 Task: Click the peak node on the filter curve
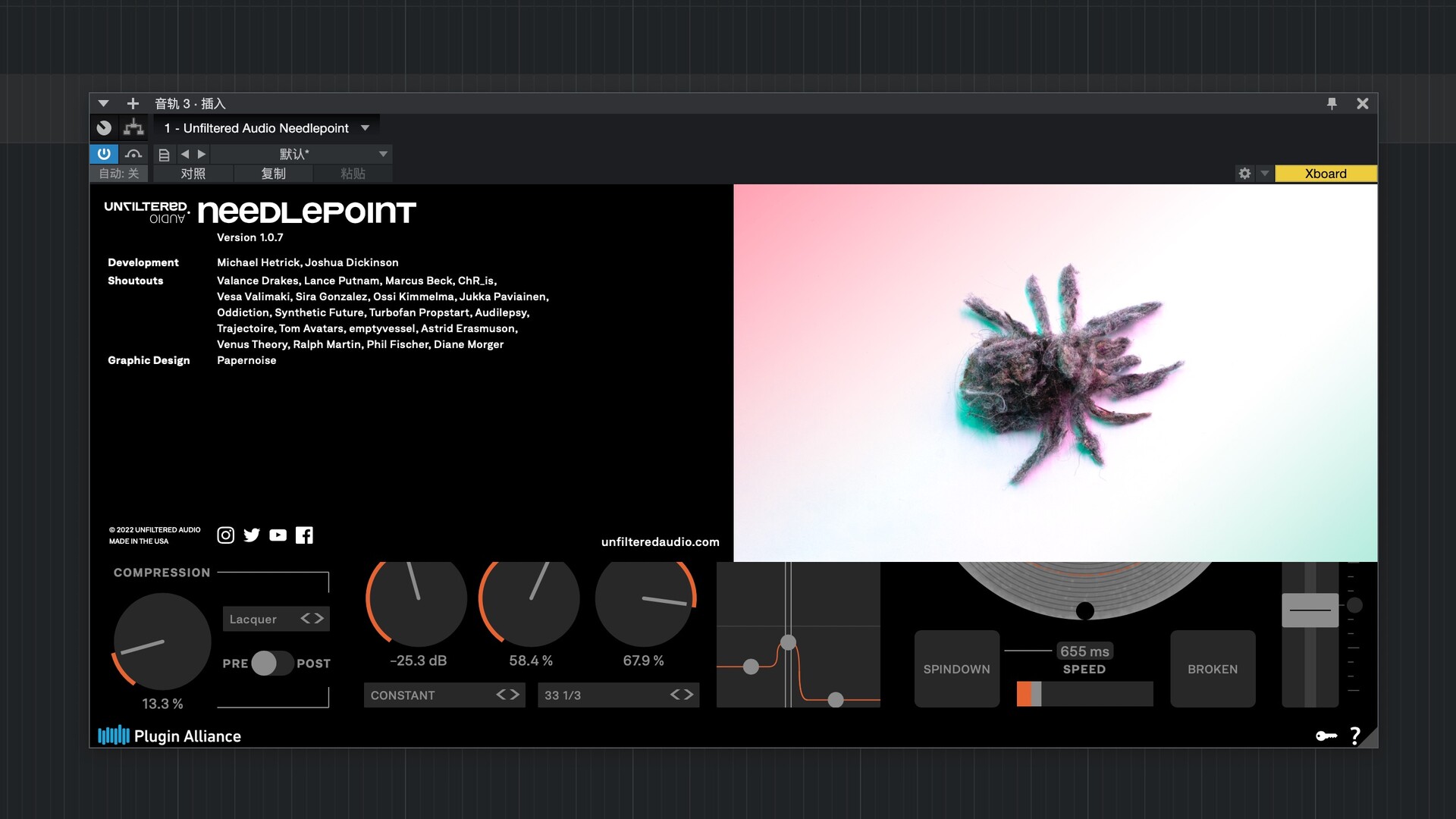pos(788,642)
